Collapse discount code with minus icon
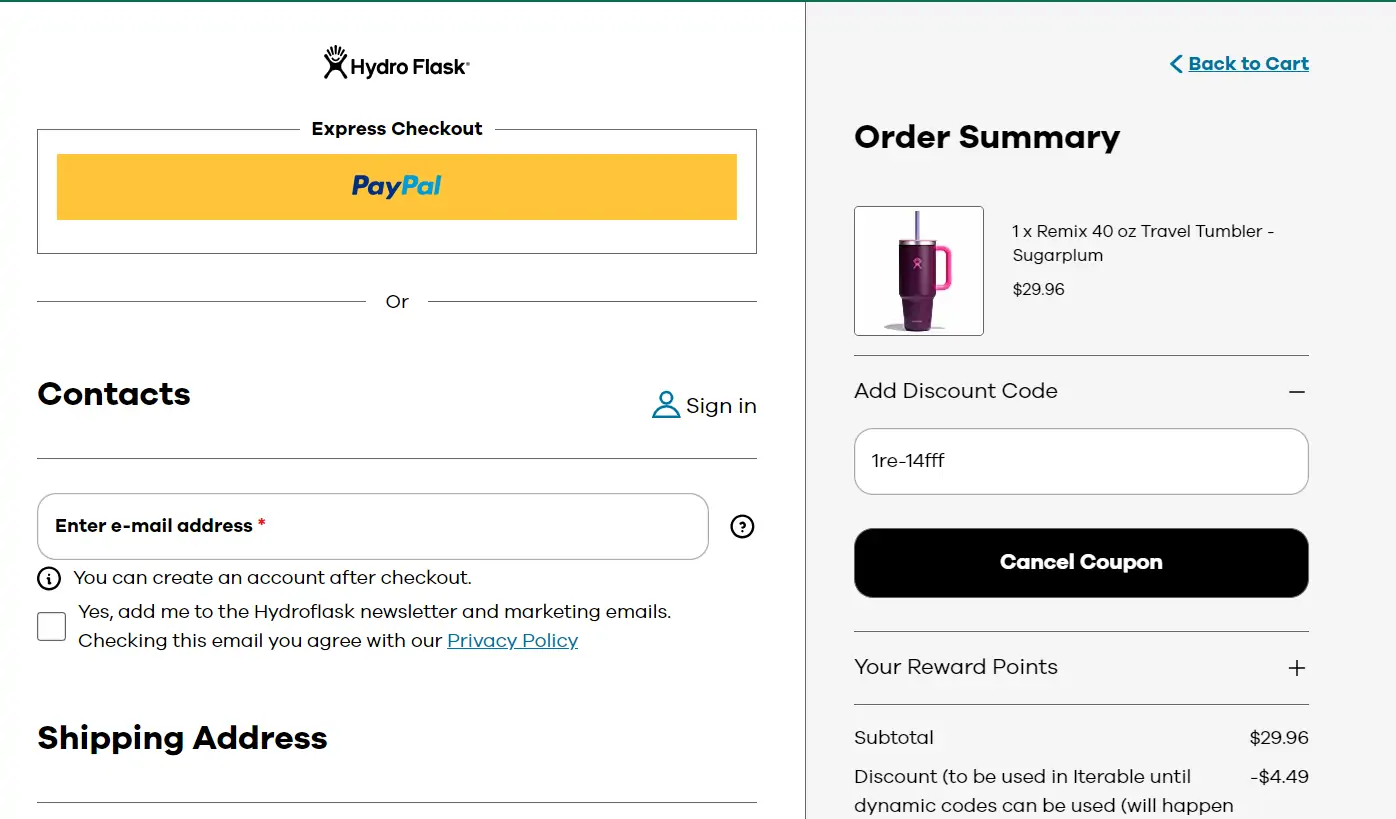The height and width of the screenshot is (819, 1396). (1297, 392)
